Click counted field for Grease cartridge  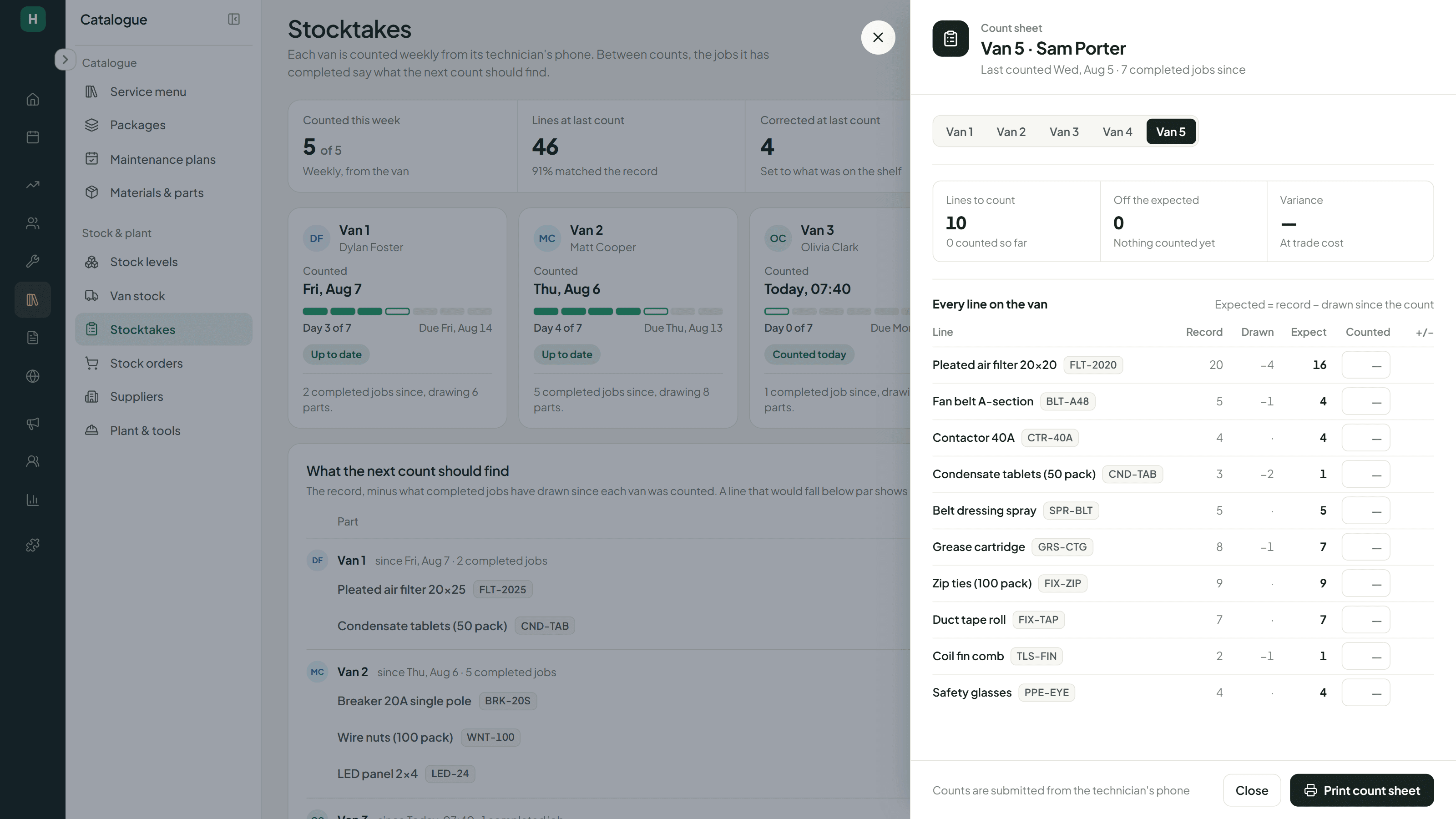pos(1365,547)
